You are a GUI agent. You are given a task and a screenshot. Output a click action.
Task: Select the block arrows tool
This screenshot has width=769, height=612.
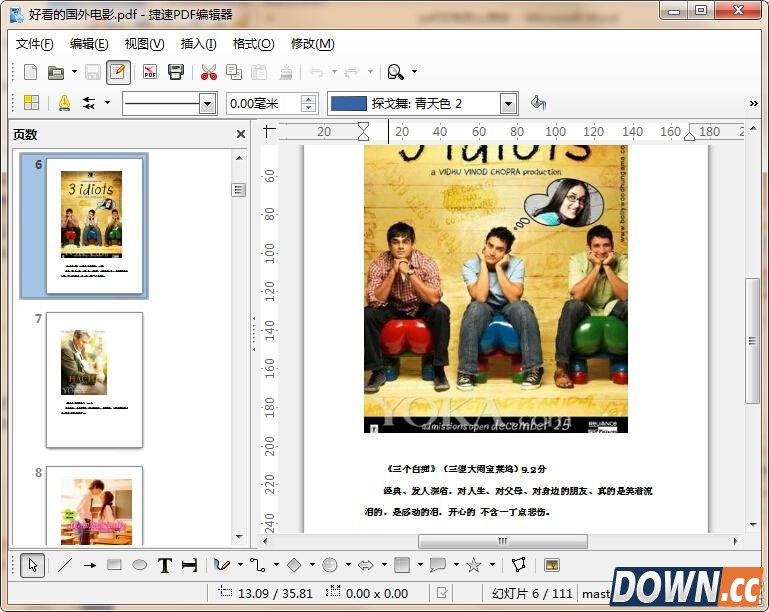coord(366,565)
